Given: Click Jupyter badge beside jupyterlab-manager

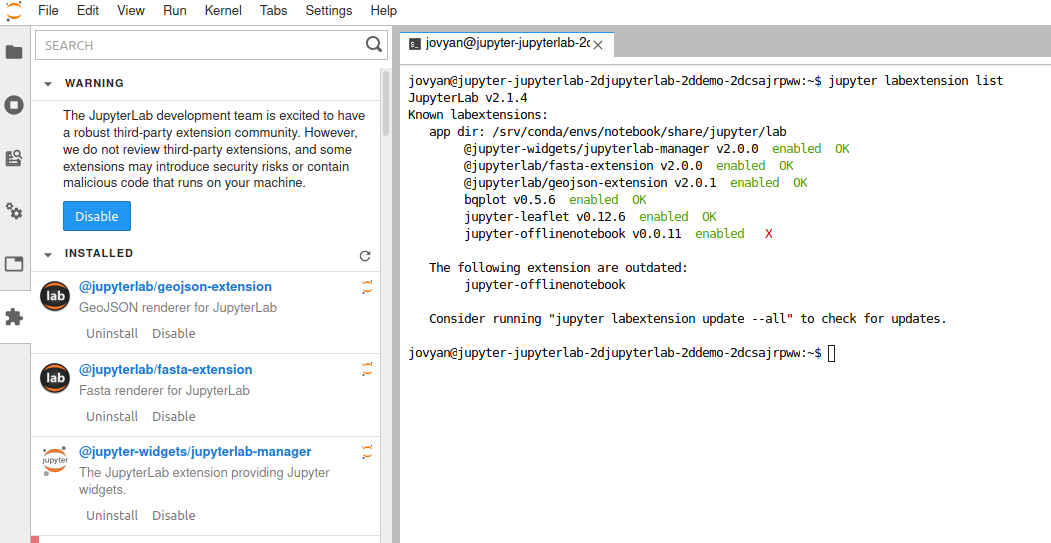Looking at the screenshot, I should pyautogui.click(x=367, y=452).
